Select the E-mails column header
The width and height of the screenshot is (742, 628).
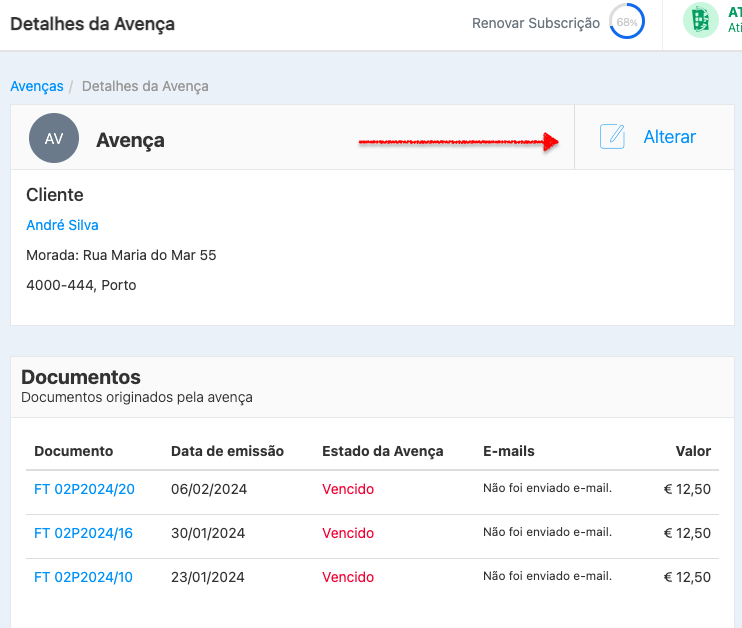coord(508,451)
